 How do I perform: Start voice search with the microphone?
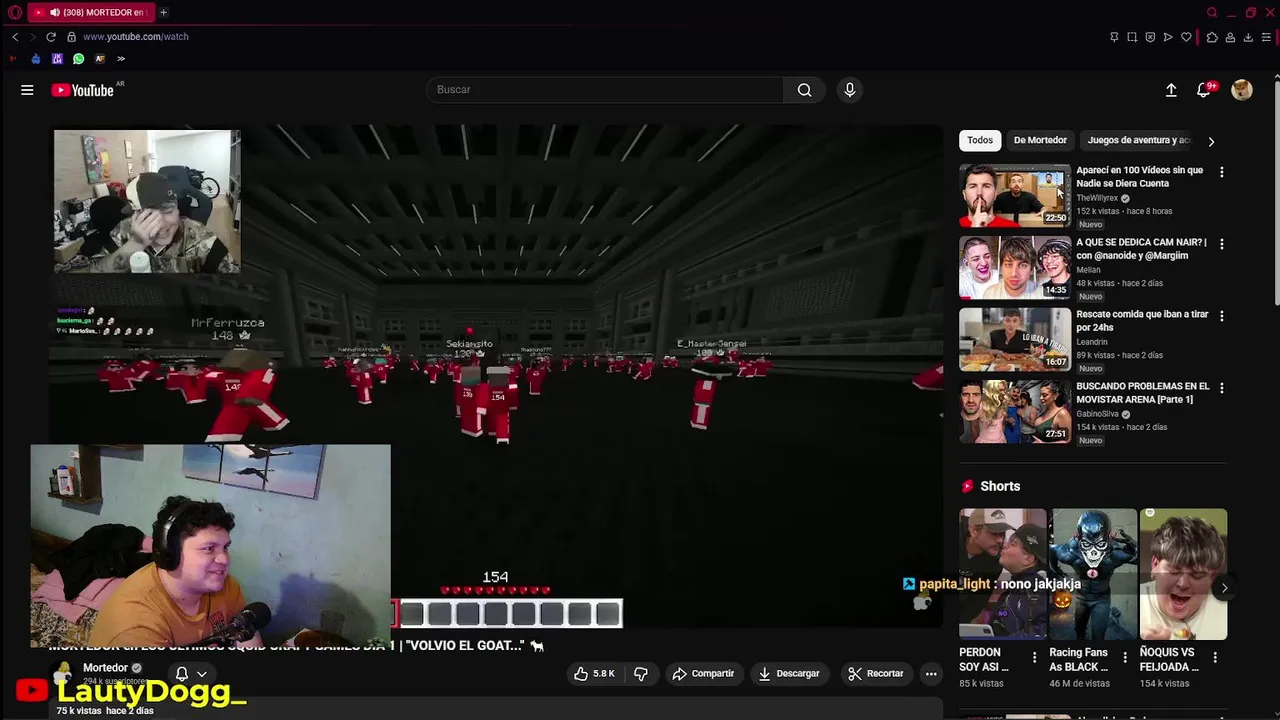click(x=850, y=90)
